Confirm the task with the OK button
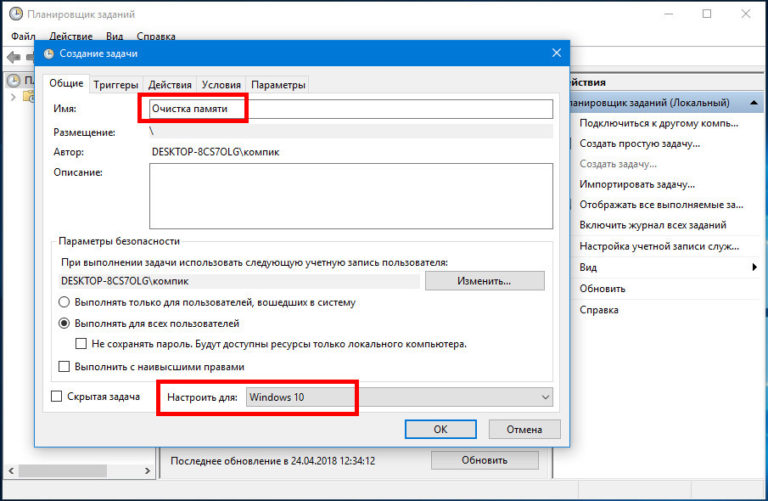 [440, 429]
